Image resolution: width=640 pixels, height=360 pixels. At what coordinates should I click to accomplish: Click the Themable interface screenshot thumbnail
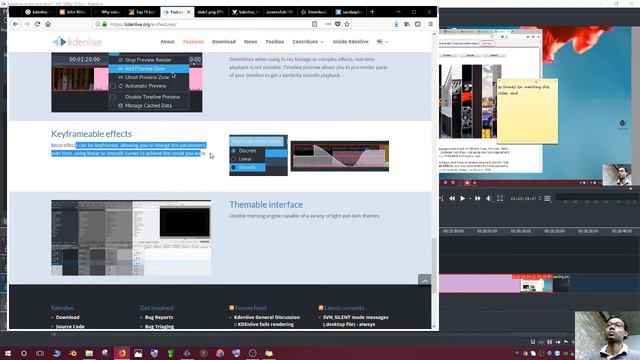(131, 238)
